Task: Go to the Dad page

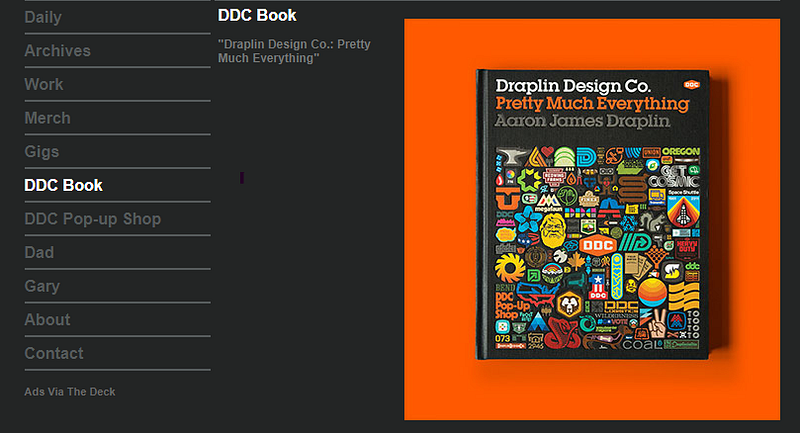Action: 39,253
